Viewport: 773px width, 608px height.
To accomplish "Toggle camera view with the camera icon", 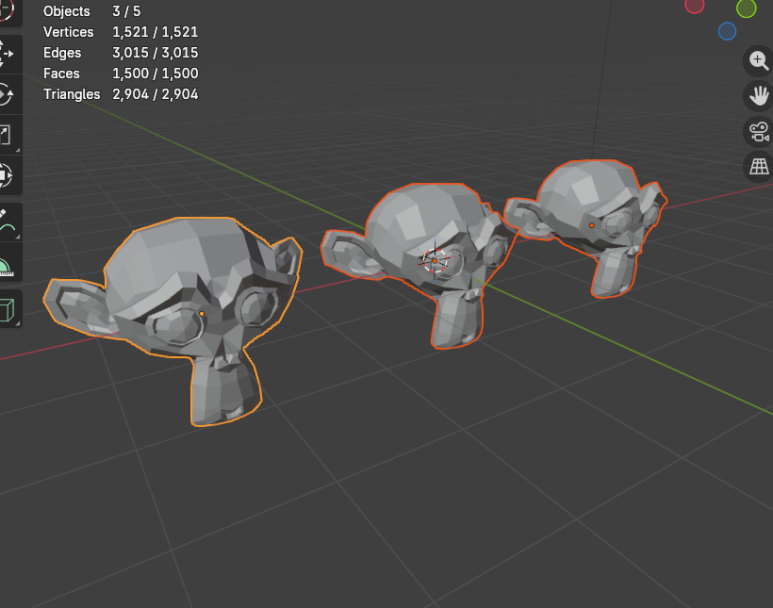I will pyautogui.click(x=759, y=132).
